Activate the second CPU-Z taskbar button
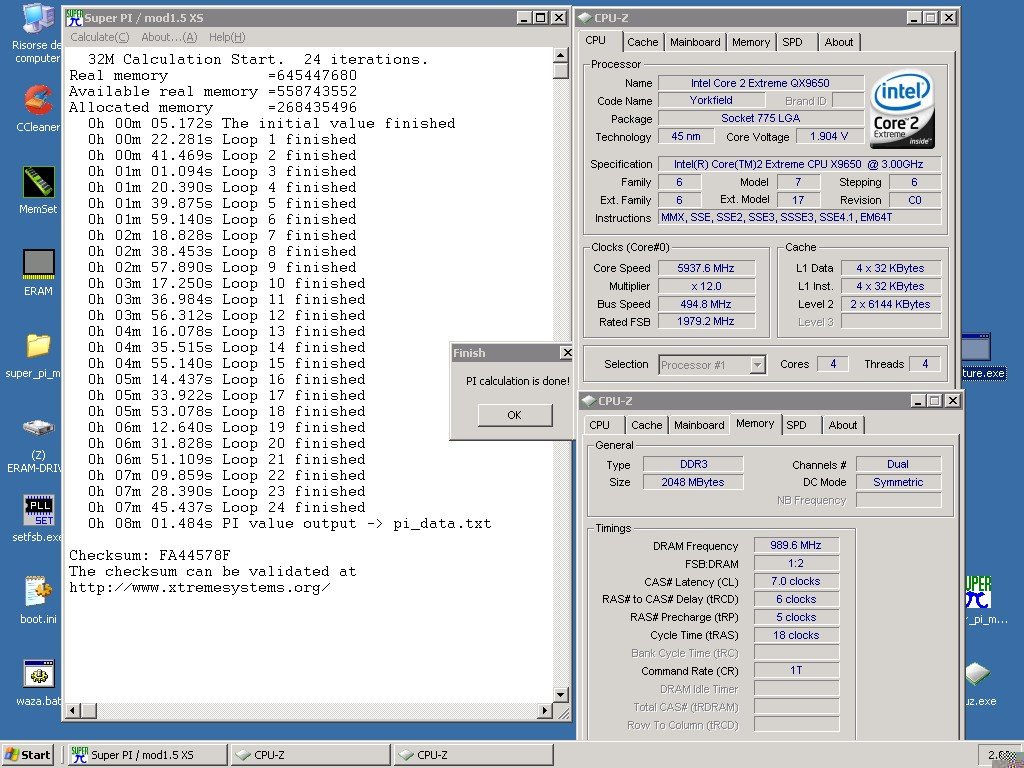Image resolution: width=1024 pixels, height=768 pixels. 474,755
